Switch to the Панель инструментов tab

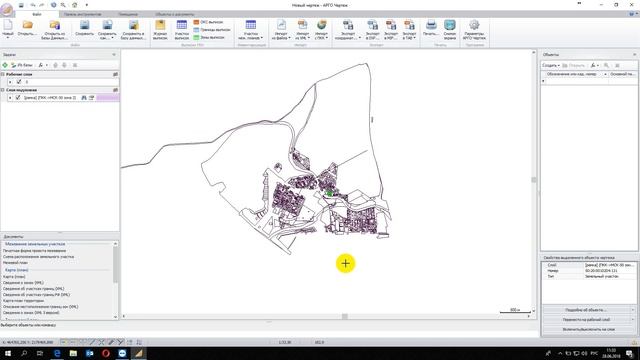pyautogui.click(x=82, y=14)
